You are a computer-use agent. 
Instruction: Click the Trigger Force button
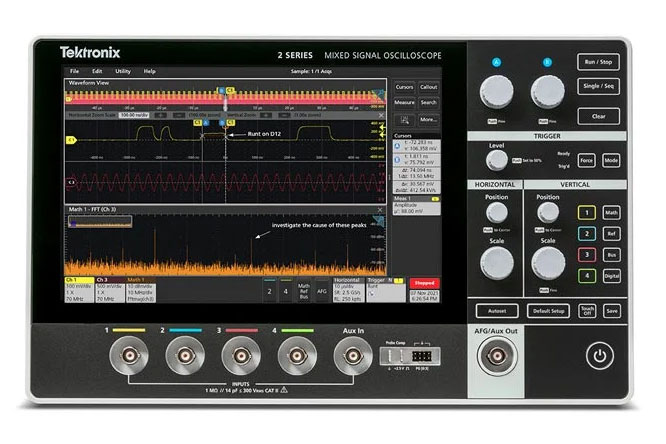click(x=586, y=161)
